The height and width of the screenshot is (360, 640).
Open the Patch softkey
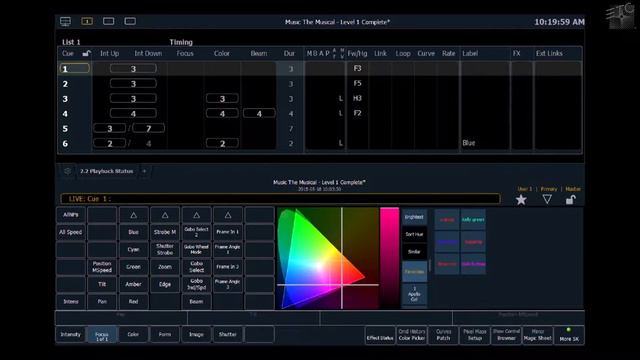443,335
